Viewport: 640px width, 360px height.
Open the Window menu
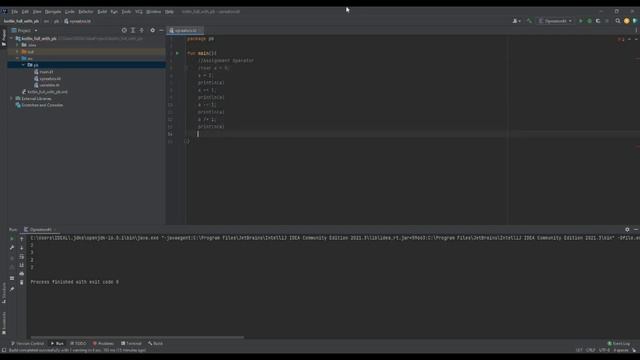pos(154,12)
